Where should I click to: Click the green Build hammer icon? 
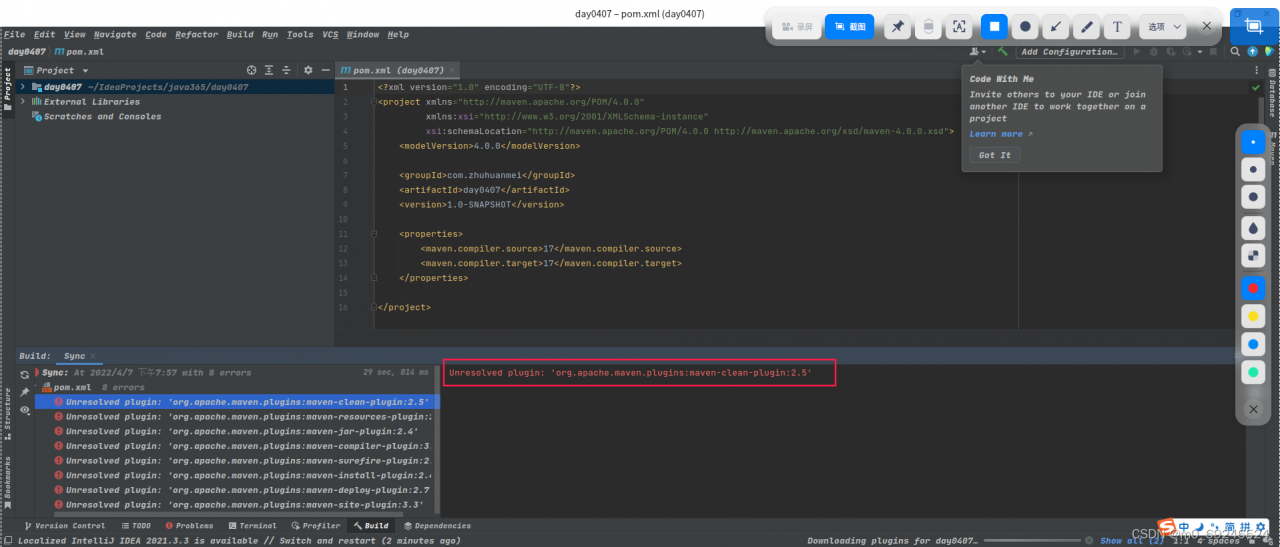pyautogui.click(x=1002, y=51)
